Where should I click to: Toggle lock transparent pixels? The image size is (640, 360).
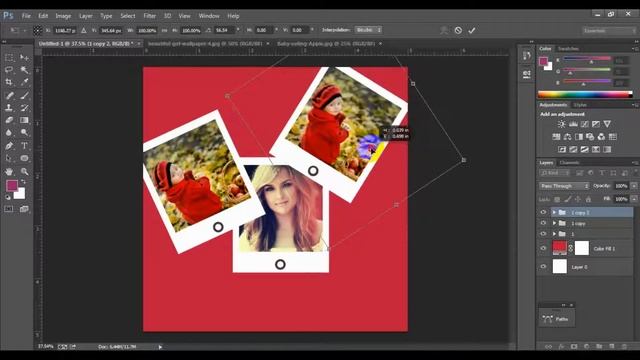point(557,200)
